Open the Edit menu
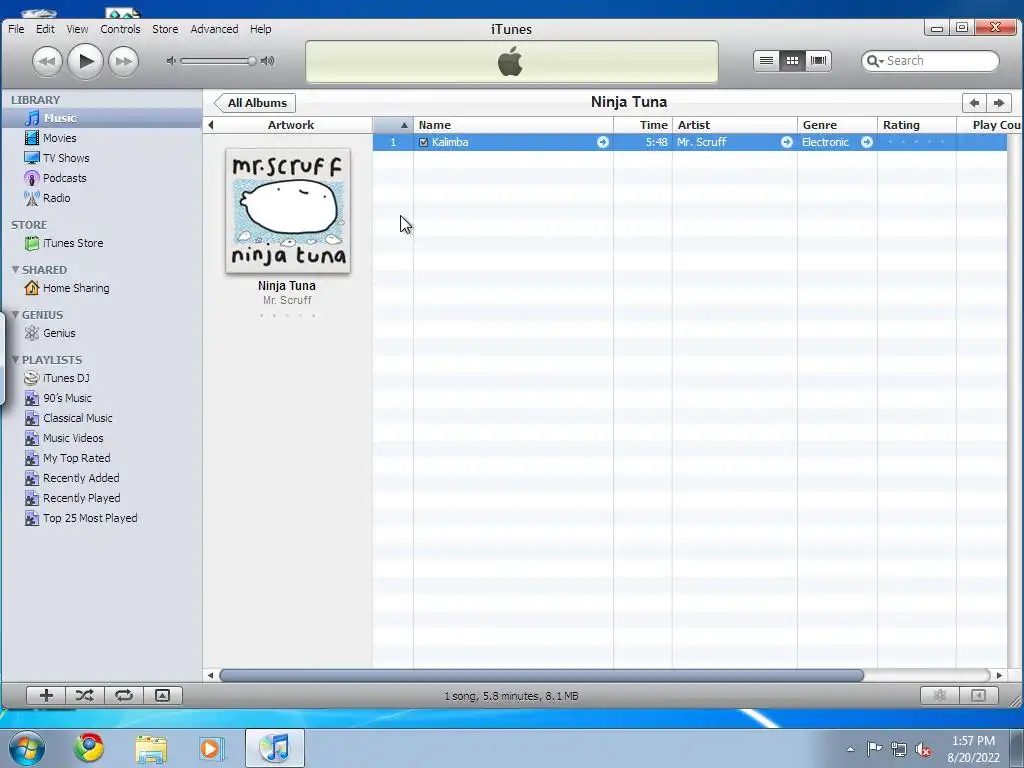This screenshot has width=1024, height=768. 45,29
